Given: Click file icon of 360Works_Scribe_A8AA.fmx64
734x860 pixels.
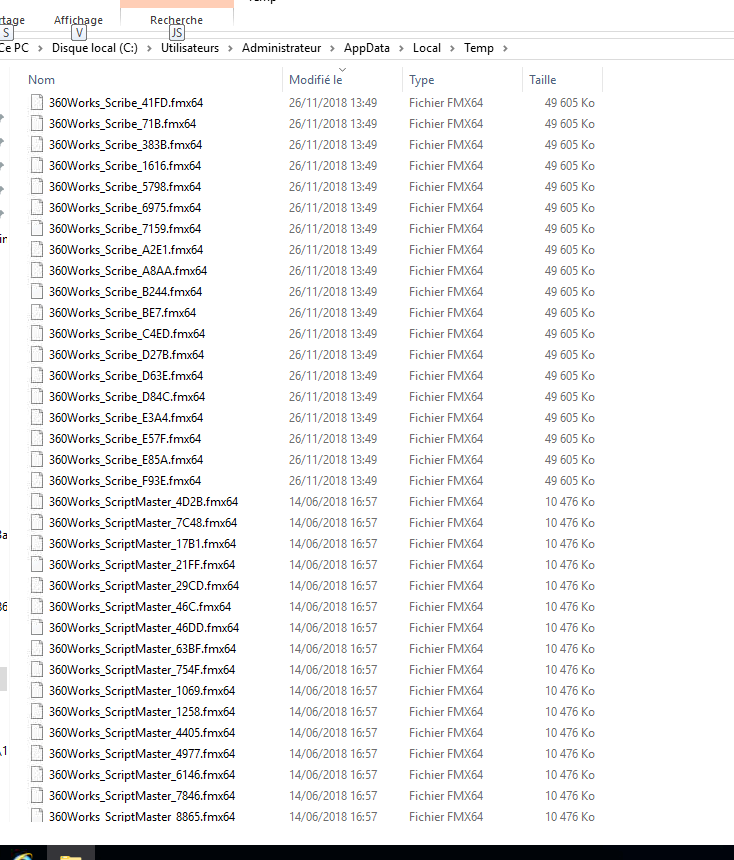Looking at the screenshot, I should tap(37, 270).
